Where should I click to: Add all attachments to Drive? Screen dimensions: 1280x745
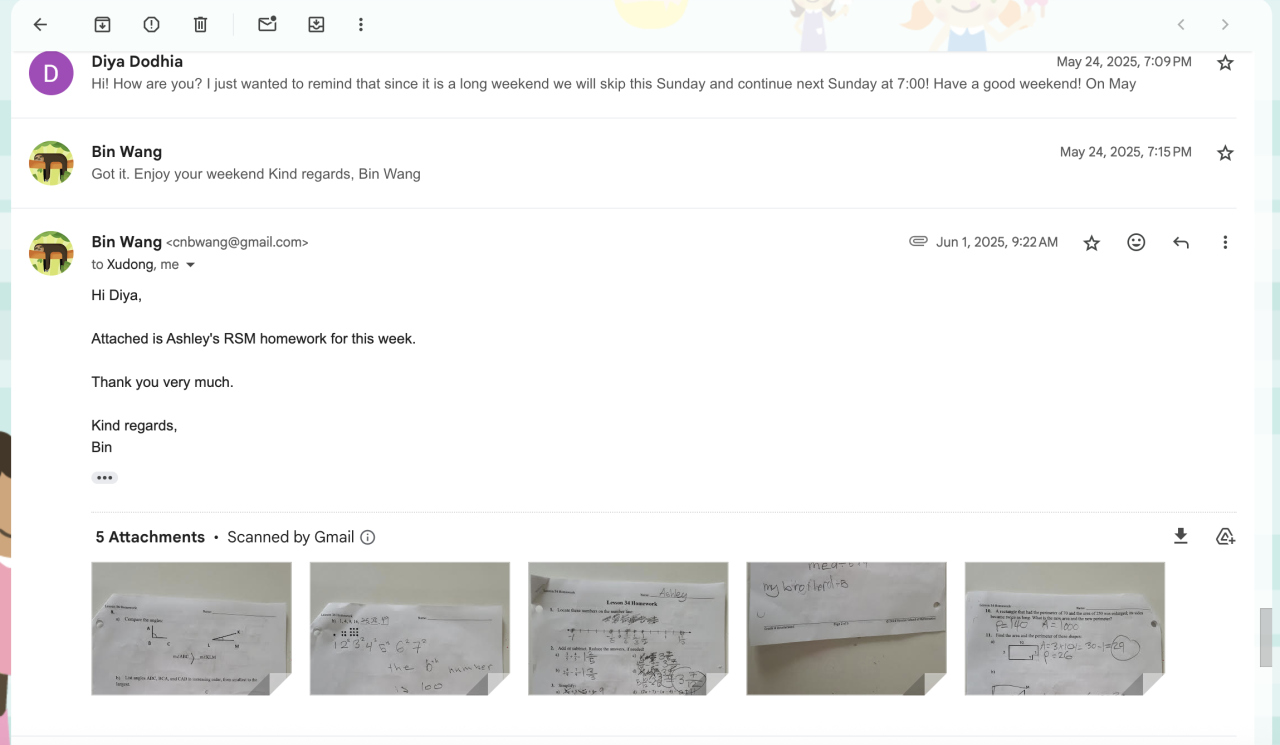click(1225, 537)
